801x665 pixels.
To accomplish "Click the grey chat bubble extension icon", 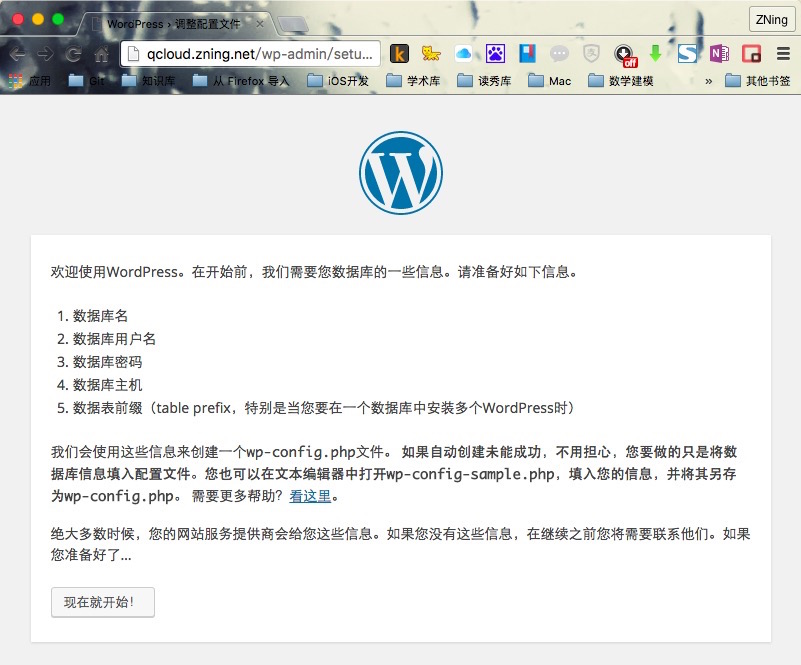I will (559, 53).
